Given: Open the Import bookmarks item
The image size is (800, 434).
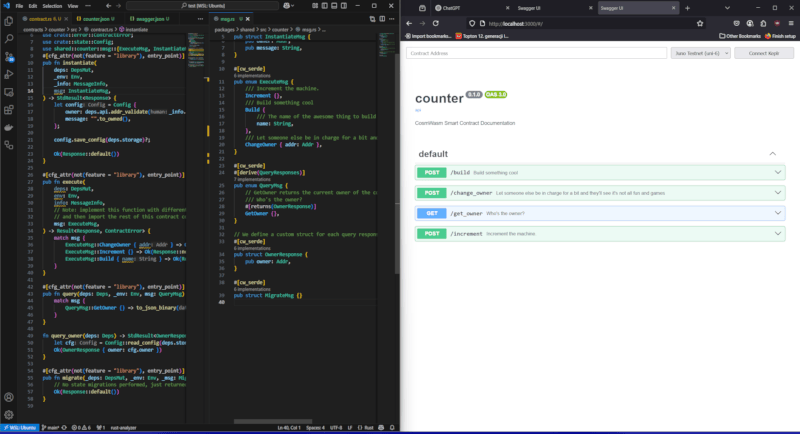Looking at the screenshot, I should coord(428,36).
